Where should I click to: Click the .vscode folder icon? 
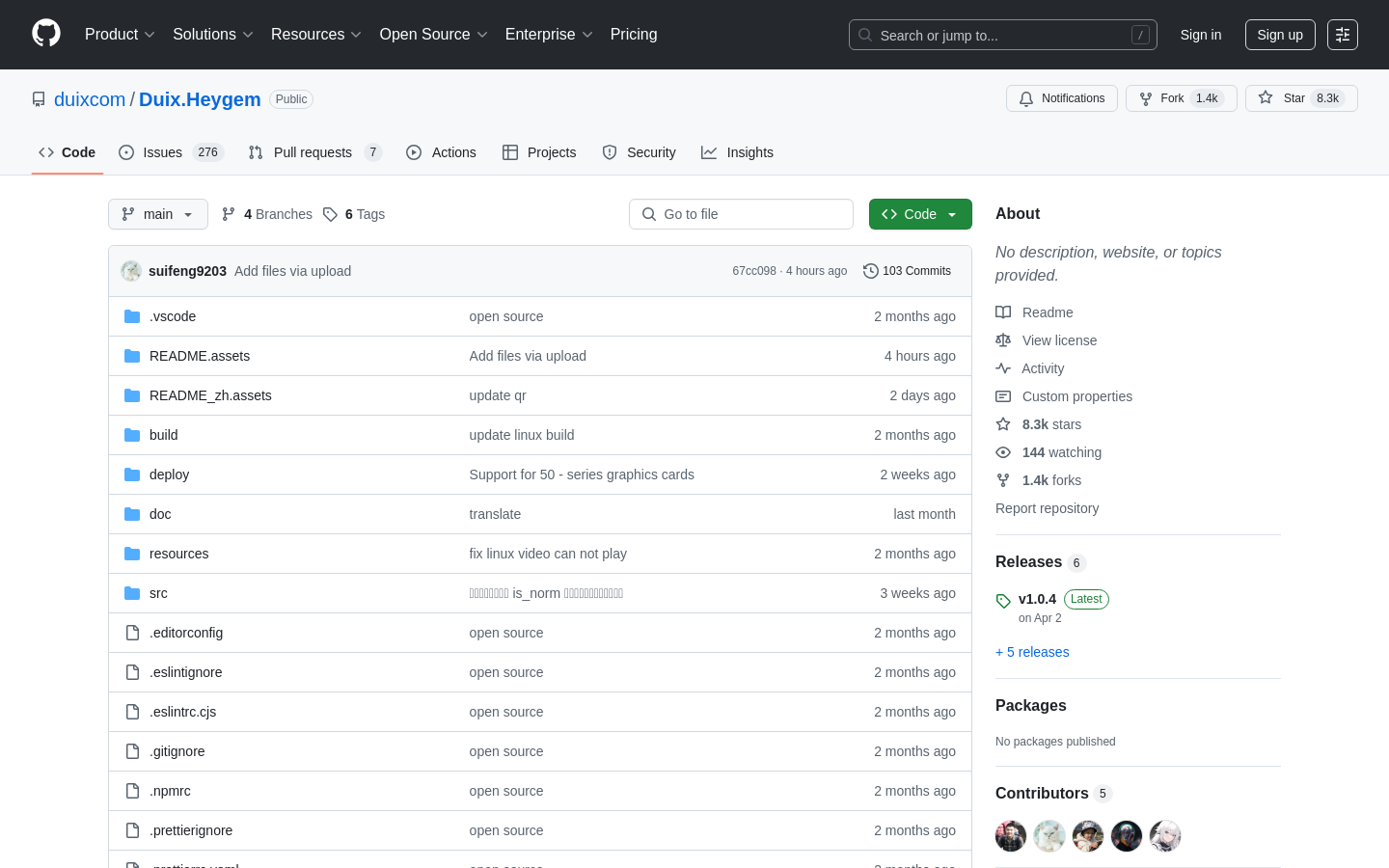tap(132, 316)
